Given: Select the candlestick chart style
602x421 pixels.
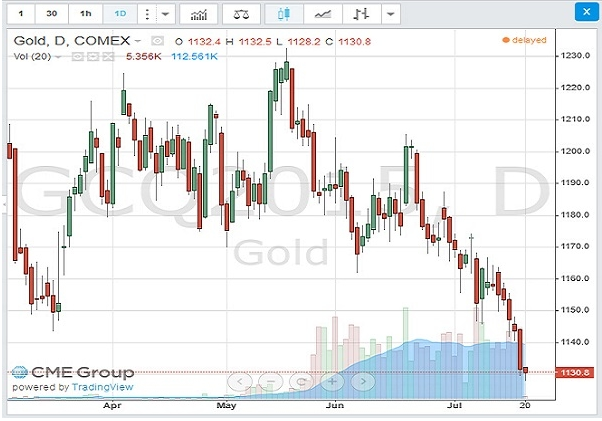Looking at the screenshot, I should (284, 14).
